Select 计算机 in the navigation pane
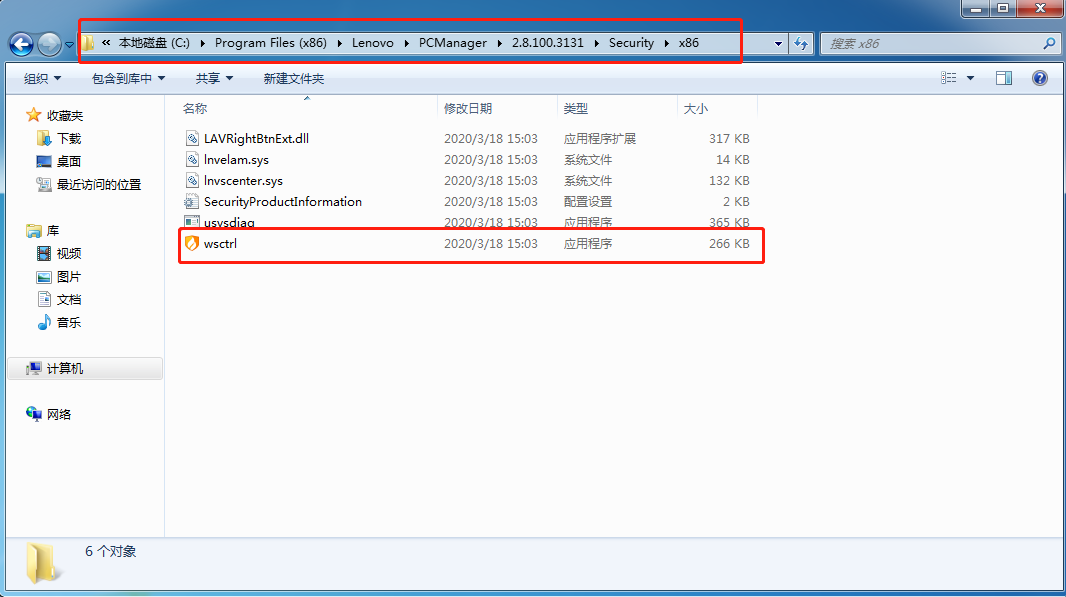This screenshot has height=597, width=1066. 65,369
